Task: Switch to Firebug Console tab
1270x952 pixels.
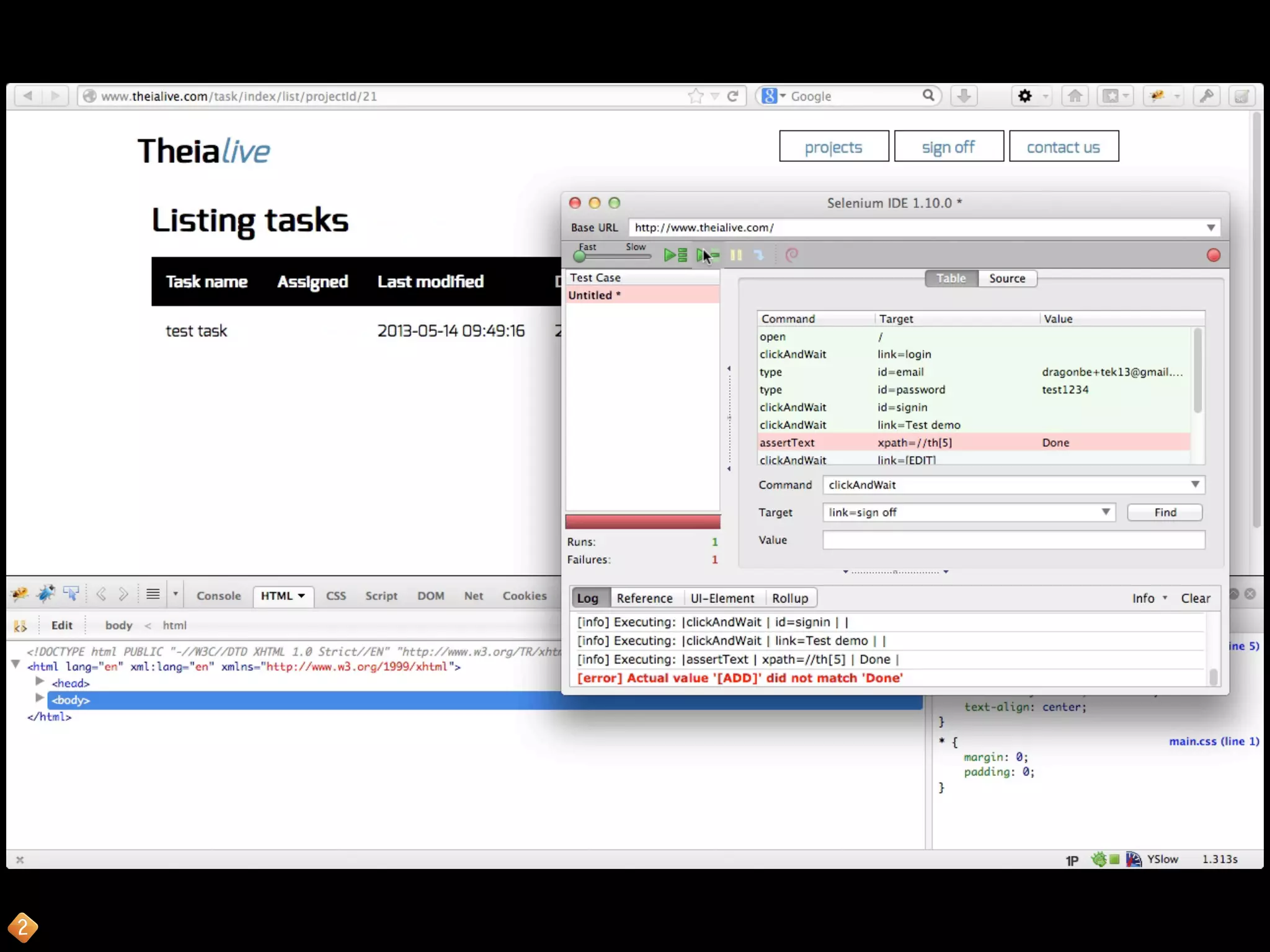Action: tap(218, 596)
